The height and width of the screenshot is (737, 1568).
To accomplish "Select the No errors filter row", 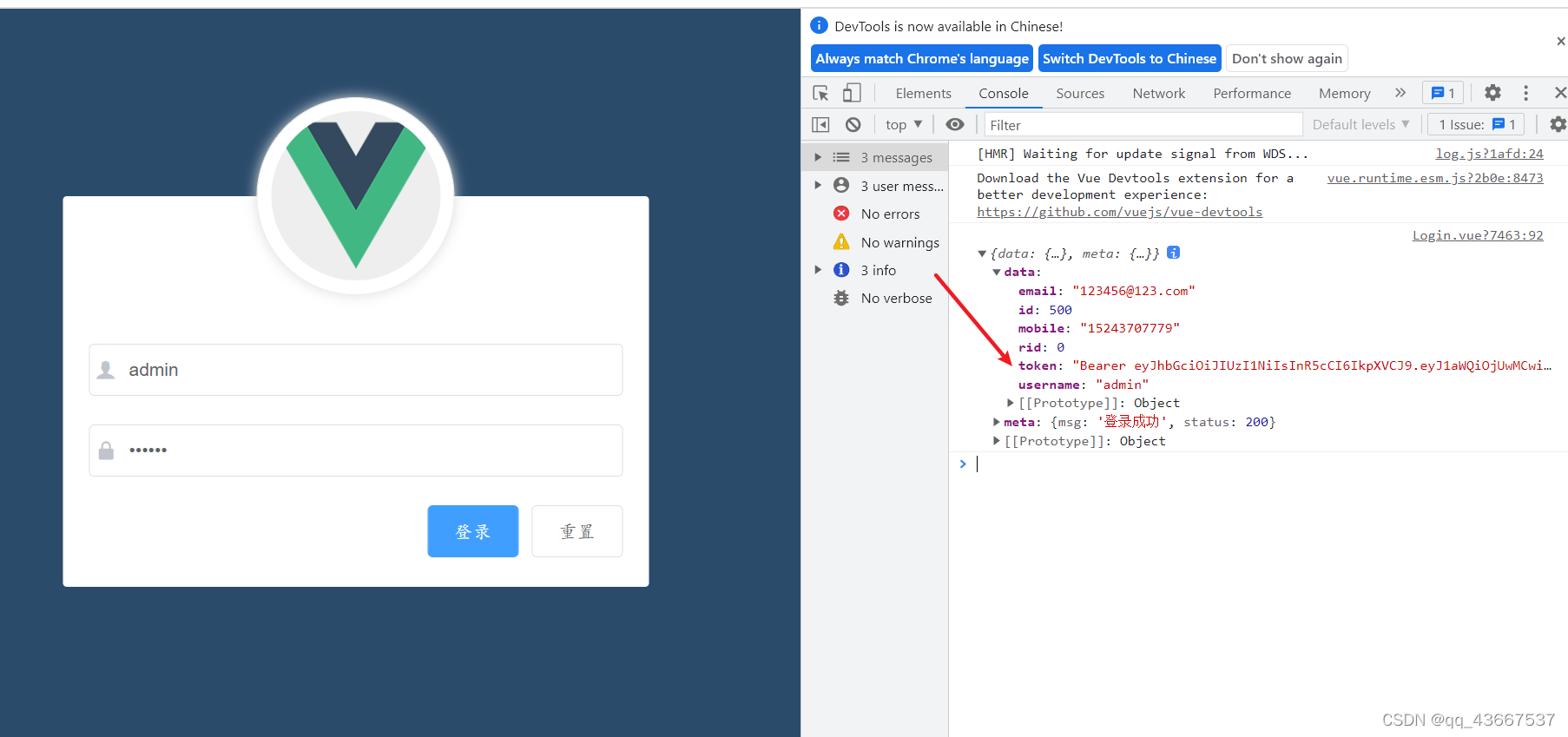I will (x=875, y=214).
